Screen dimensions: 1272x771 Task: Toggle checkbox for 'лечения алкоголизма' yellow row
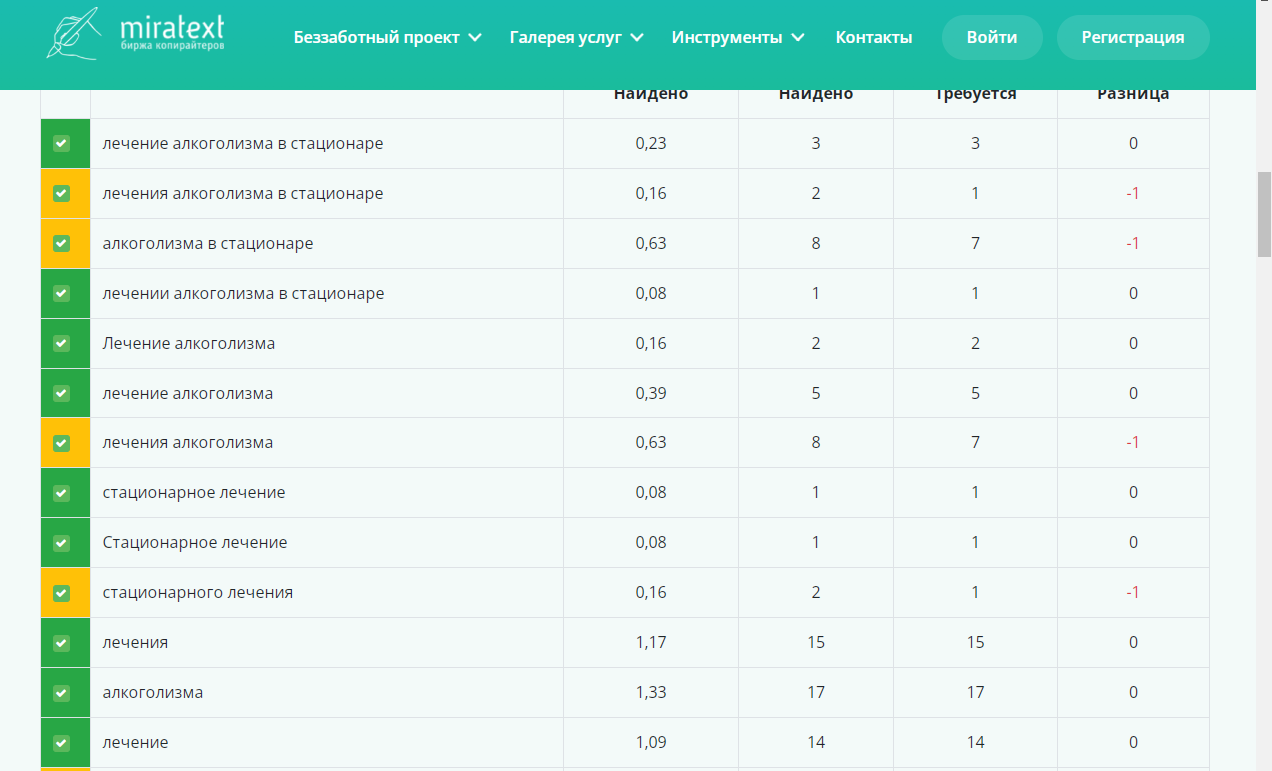pos(61,443)
